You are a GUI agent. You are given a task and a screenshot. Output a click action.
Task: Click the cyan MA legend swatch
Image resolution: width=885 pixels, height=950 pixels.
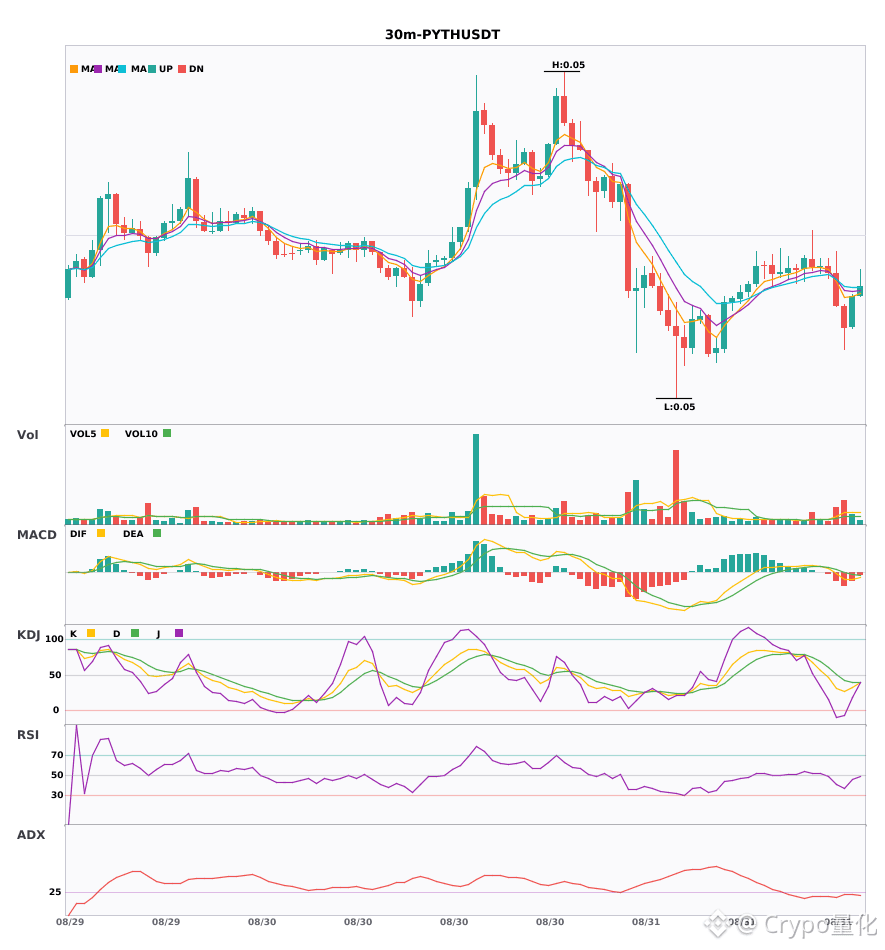(122, 69)
